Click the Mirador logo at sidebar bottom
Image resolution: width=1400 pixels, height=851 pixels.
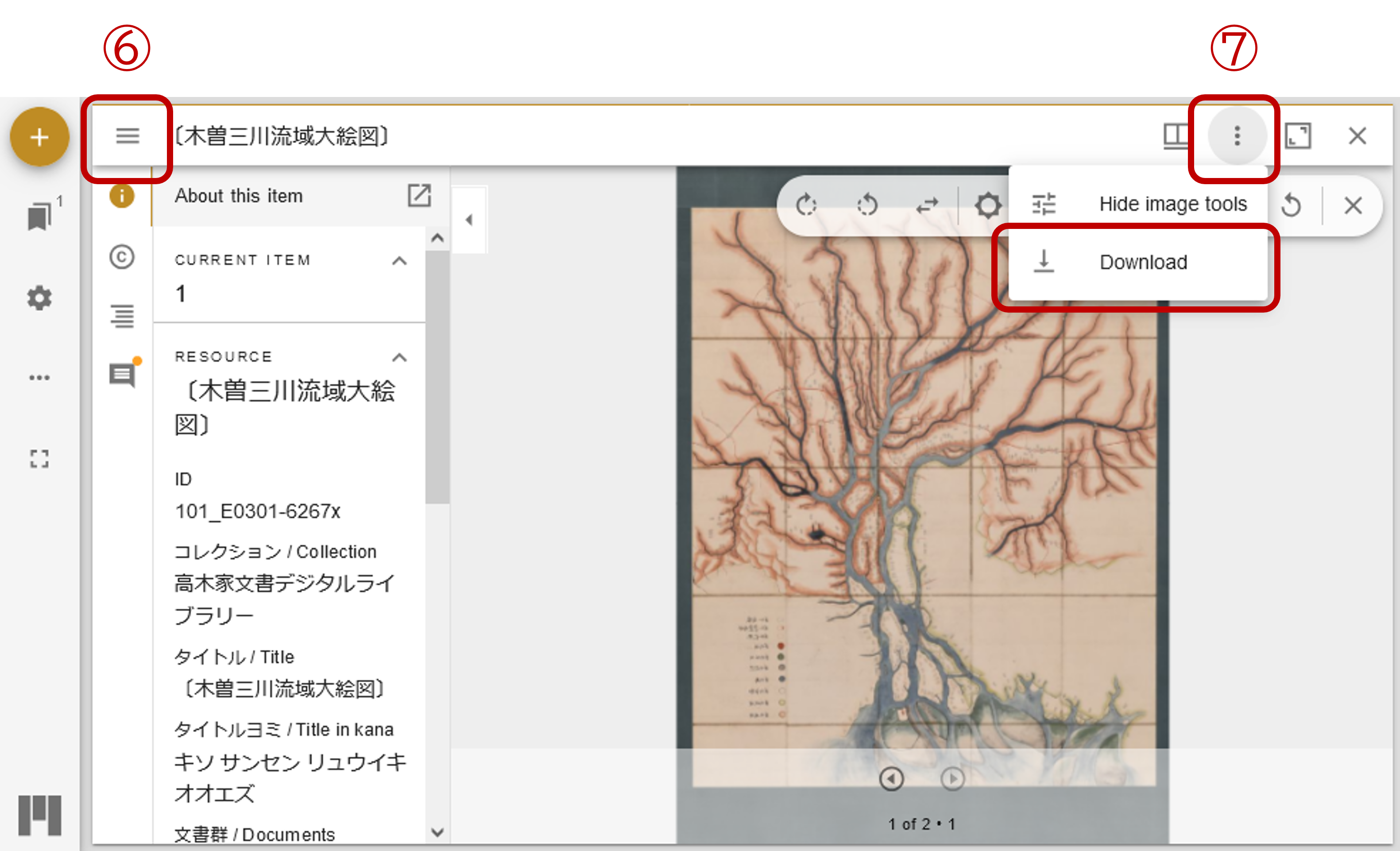(x=39, y=815)
